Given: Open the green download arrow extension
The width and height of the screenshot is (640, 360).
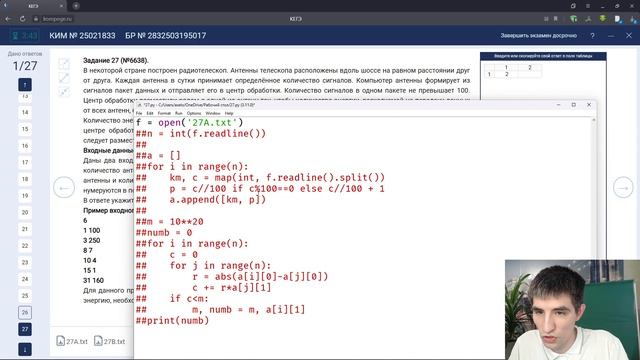Looking at the screenshot, I should click(x=603, y=19).
